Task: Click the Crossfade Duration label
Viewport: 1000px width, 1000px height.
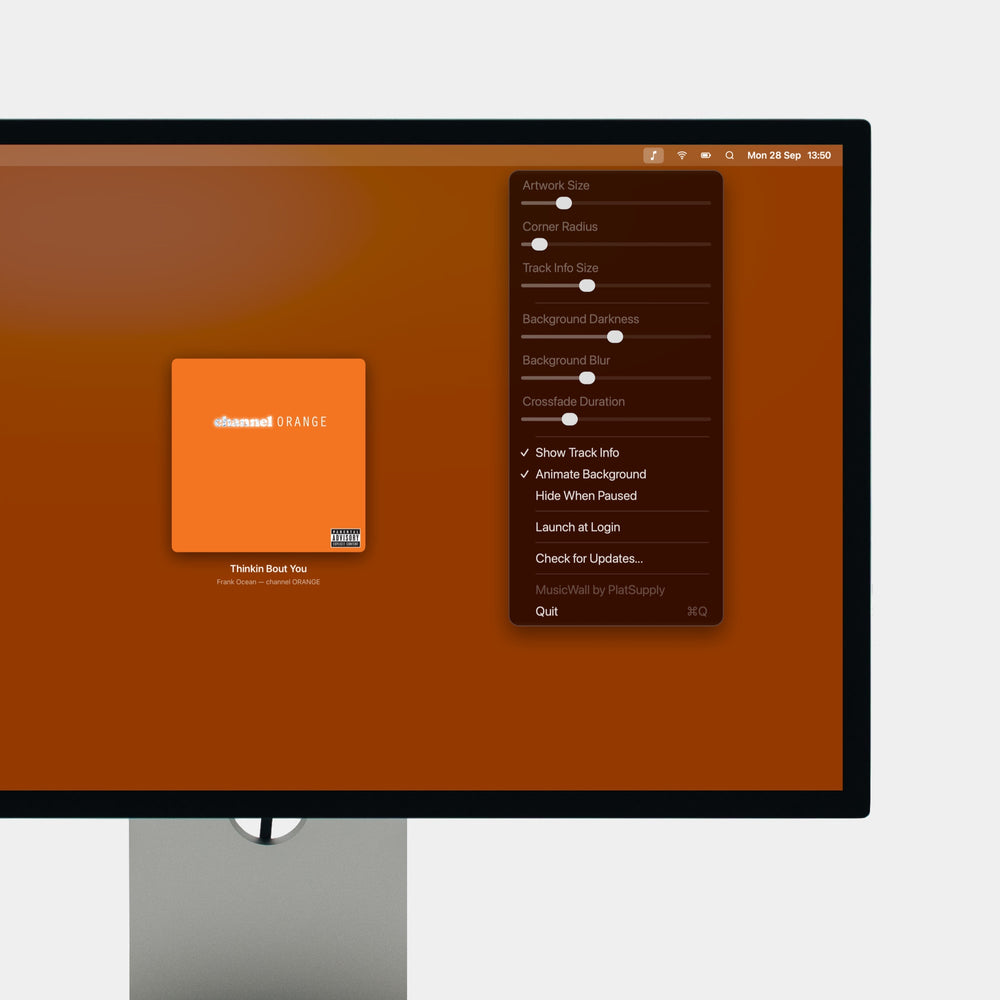Action: coord(573,401)
